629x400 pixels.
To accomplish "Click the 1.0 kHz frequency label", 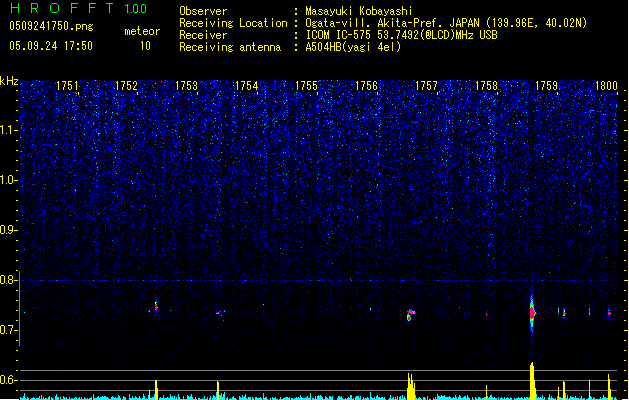I will coord(9,180).
